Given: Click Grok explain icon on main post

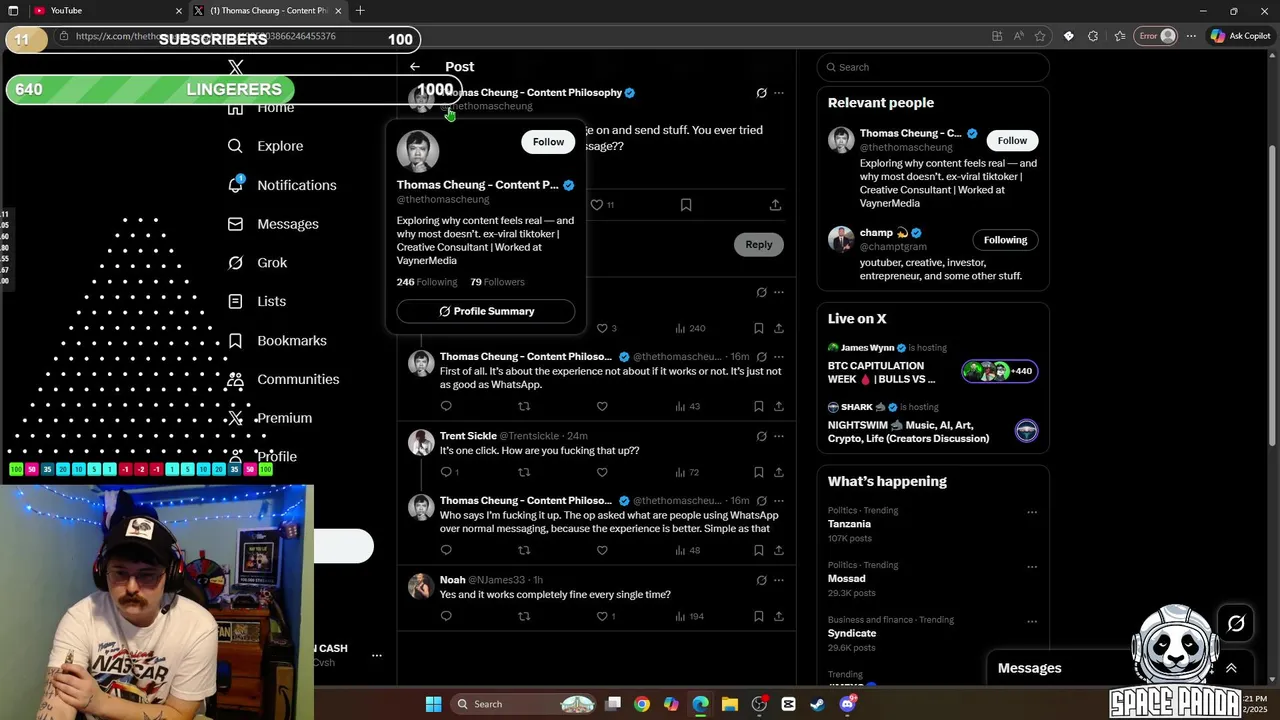Looking at the screenshot, I should tap(761, 93).
